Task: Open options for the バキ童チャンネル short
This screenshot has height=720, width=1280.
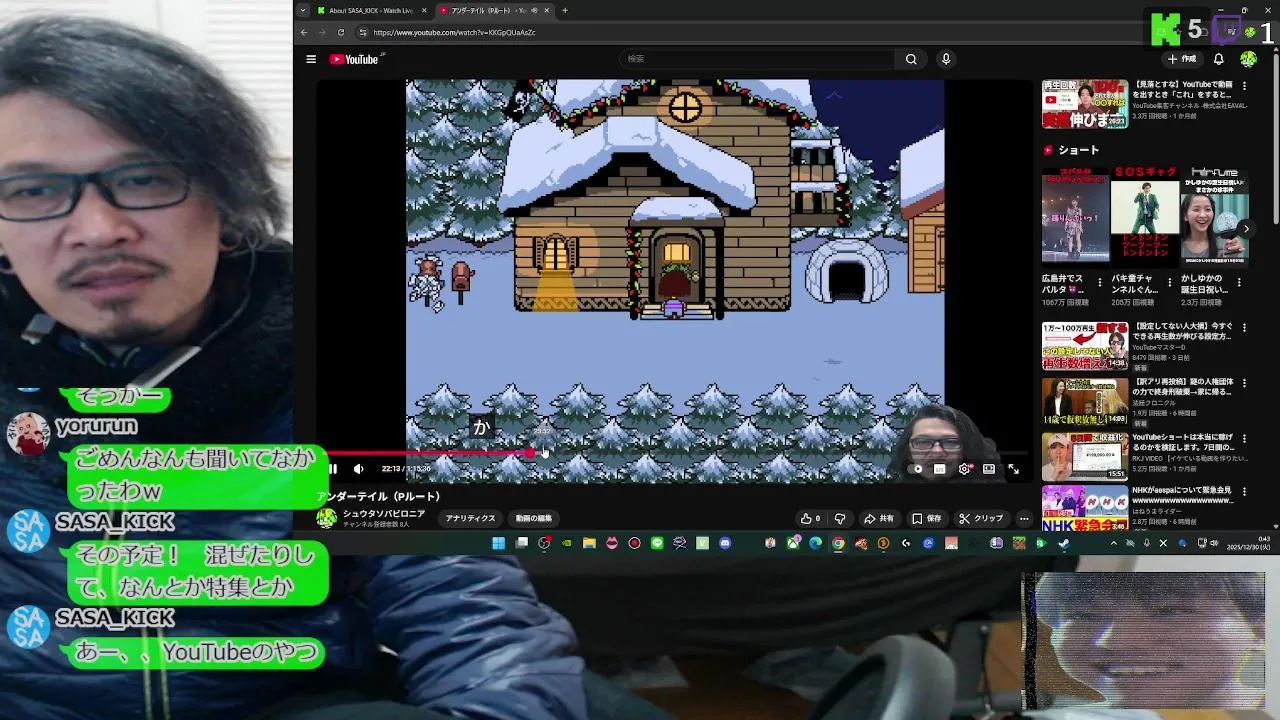Action: point(1172,283)
